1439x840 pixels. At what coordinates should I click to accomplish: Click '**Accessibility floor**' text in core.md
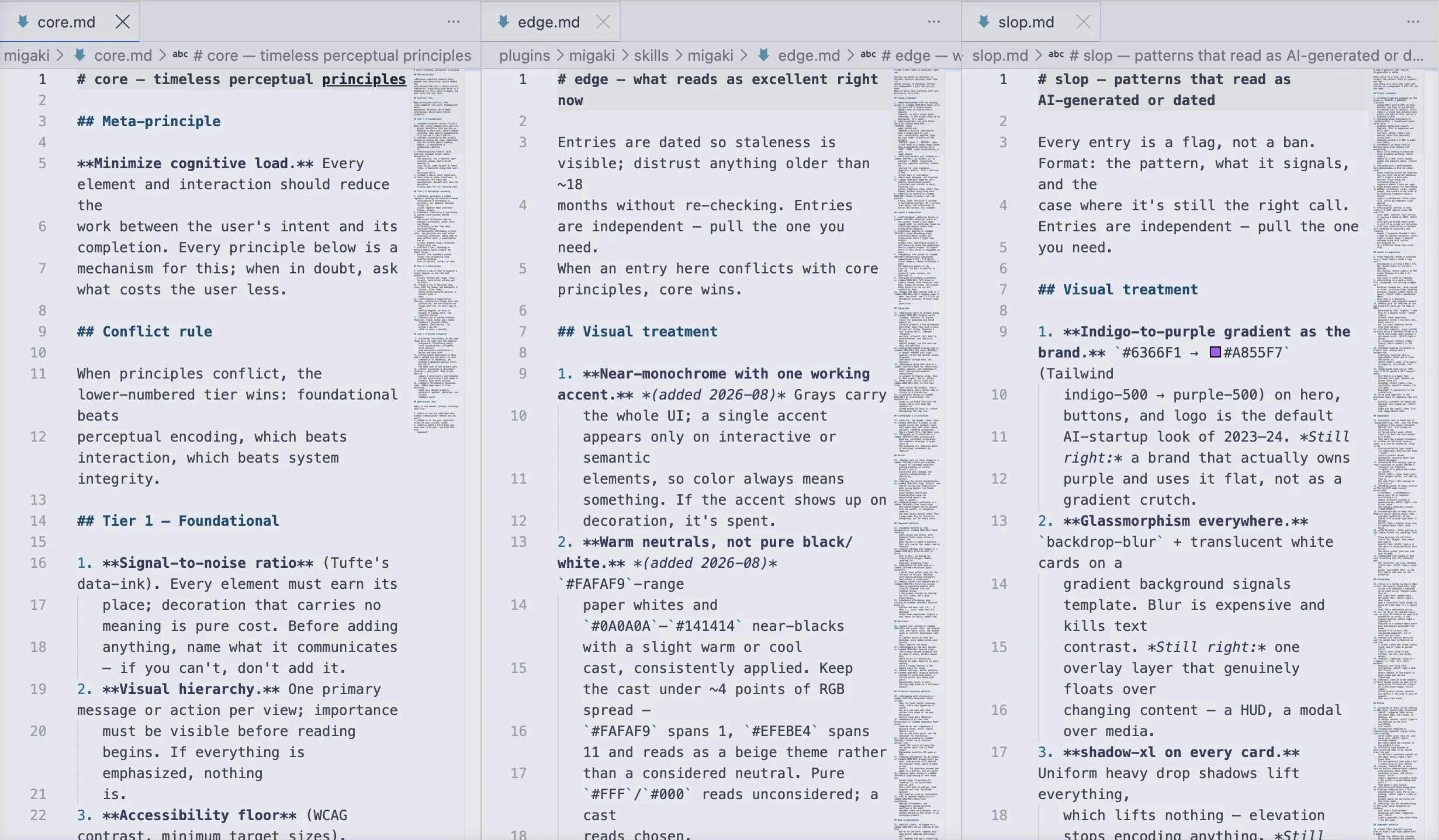[x=199, y=815]
